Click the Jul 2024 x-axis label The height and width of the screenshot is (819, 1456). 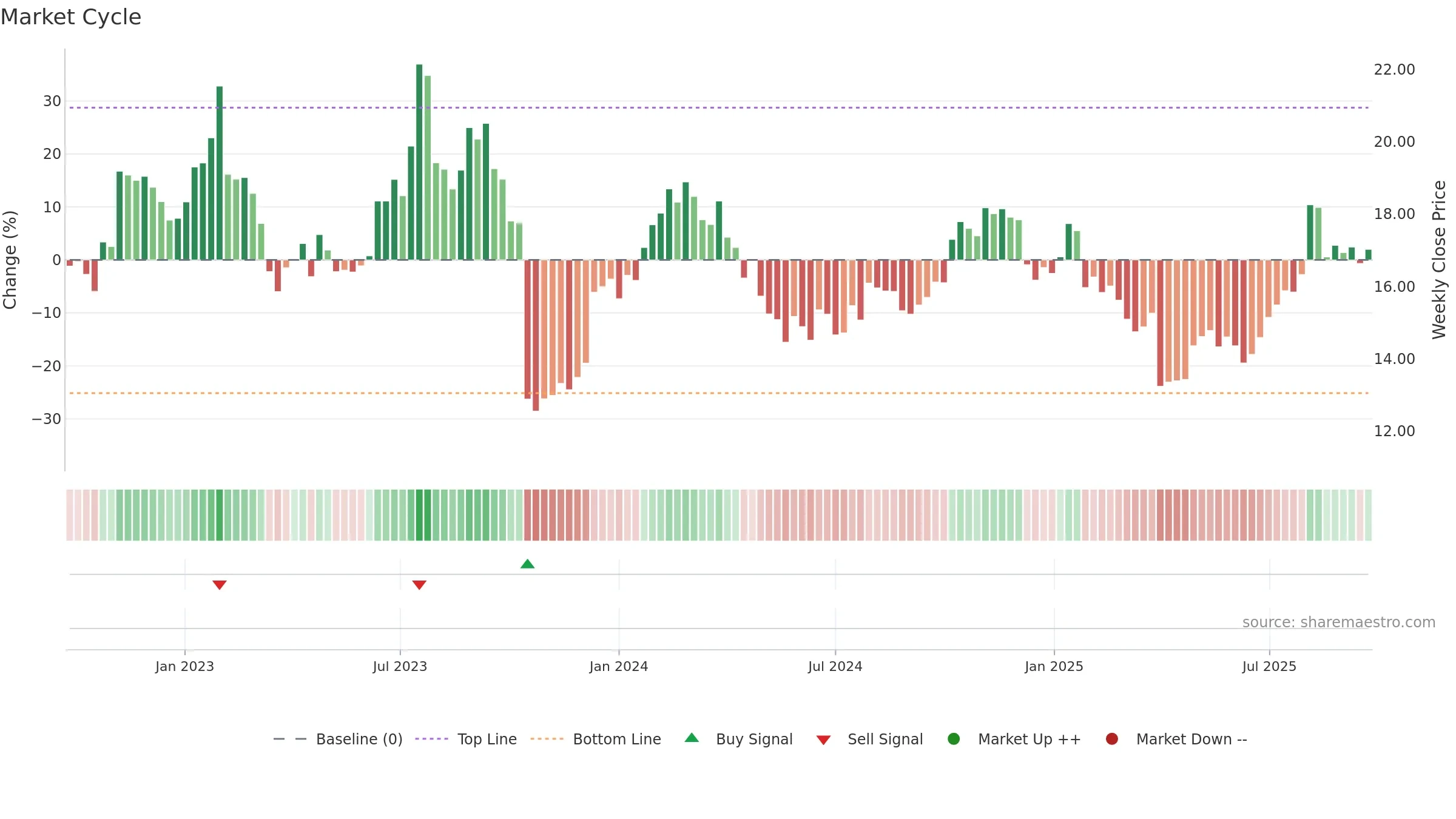point(835,666)
